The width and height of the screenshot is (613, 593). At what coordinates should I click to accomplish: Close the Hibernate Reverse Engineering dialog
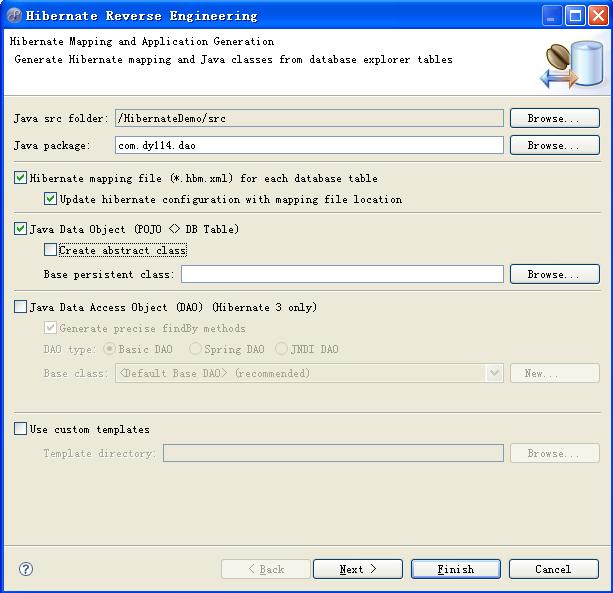pos(599,16)
